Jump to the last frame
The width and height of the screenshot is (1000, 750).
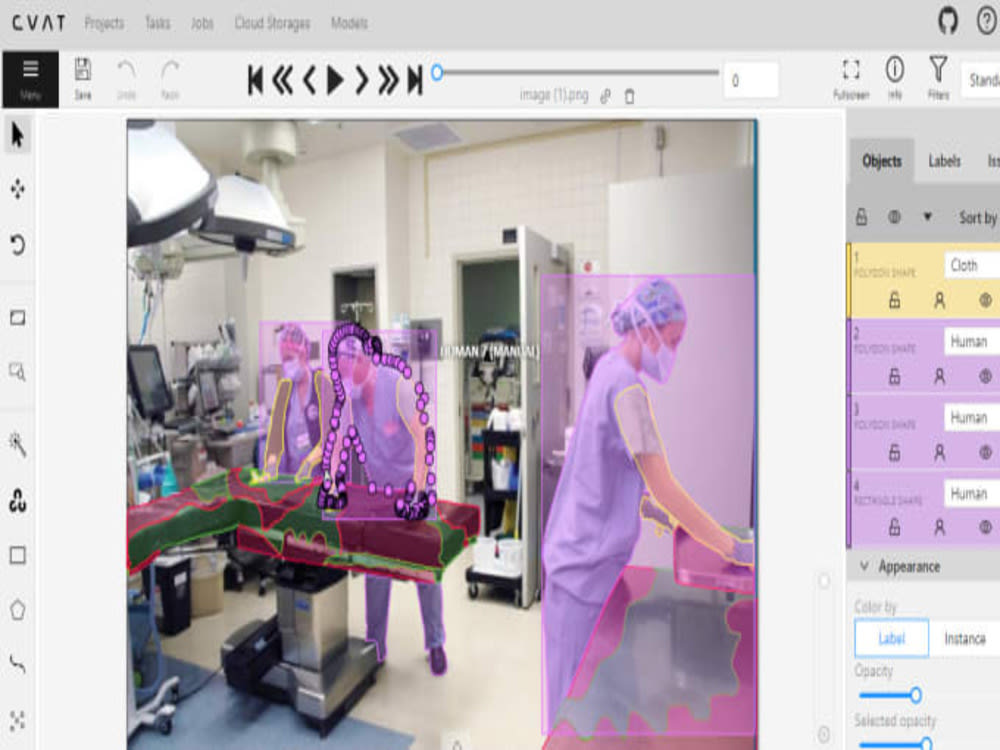click(x=415, y=80)
